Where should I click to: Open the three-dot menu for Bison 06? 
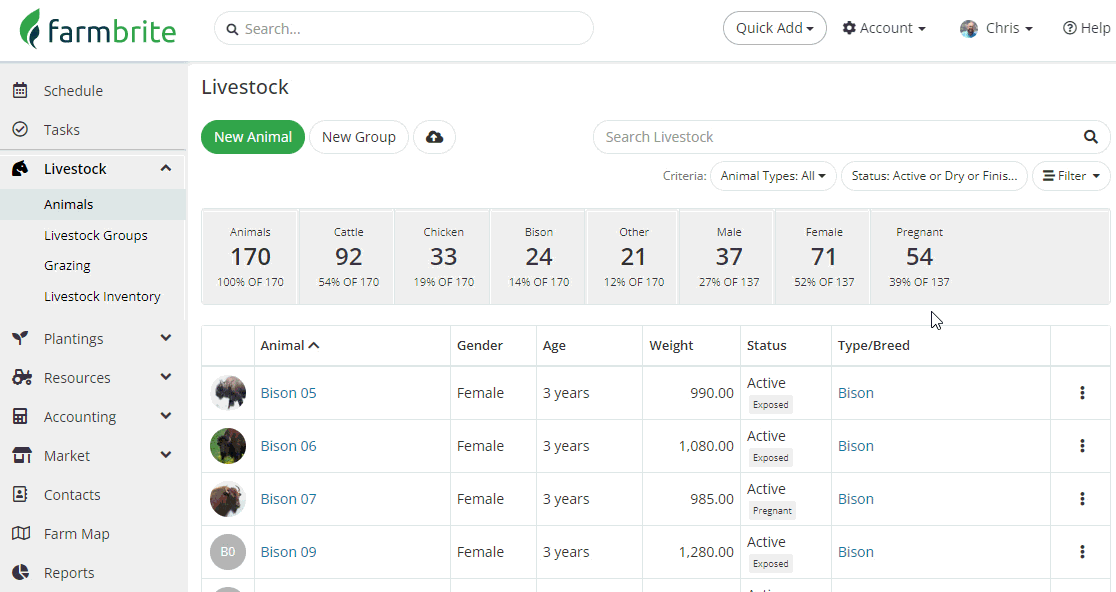[1082, 445]
